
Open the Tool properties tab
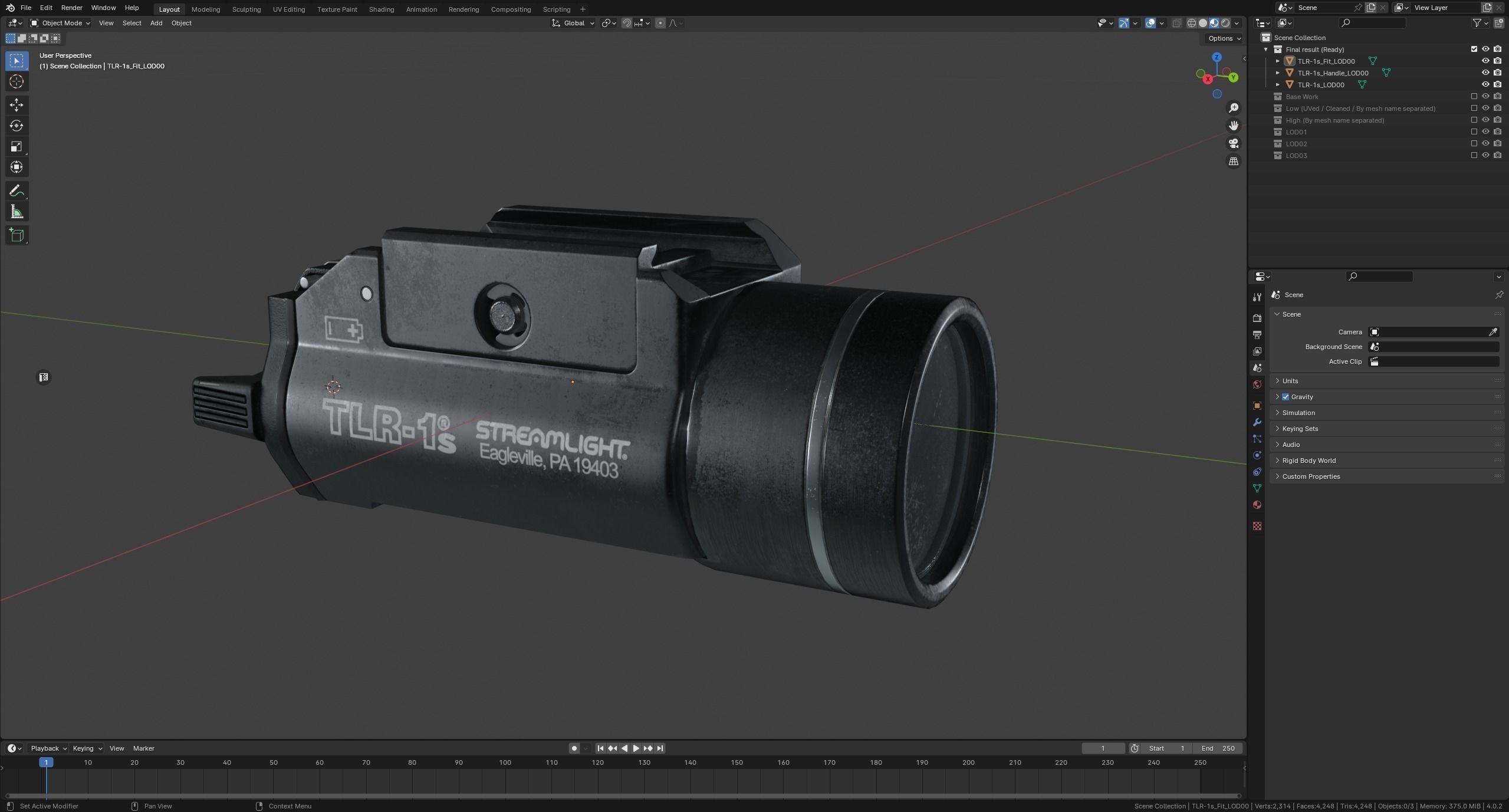1257,297
